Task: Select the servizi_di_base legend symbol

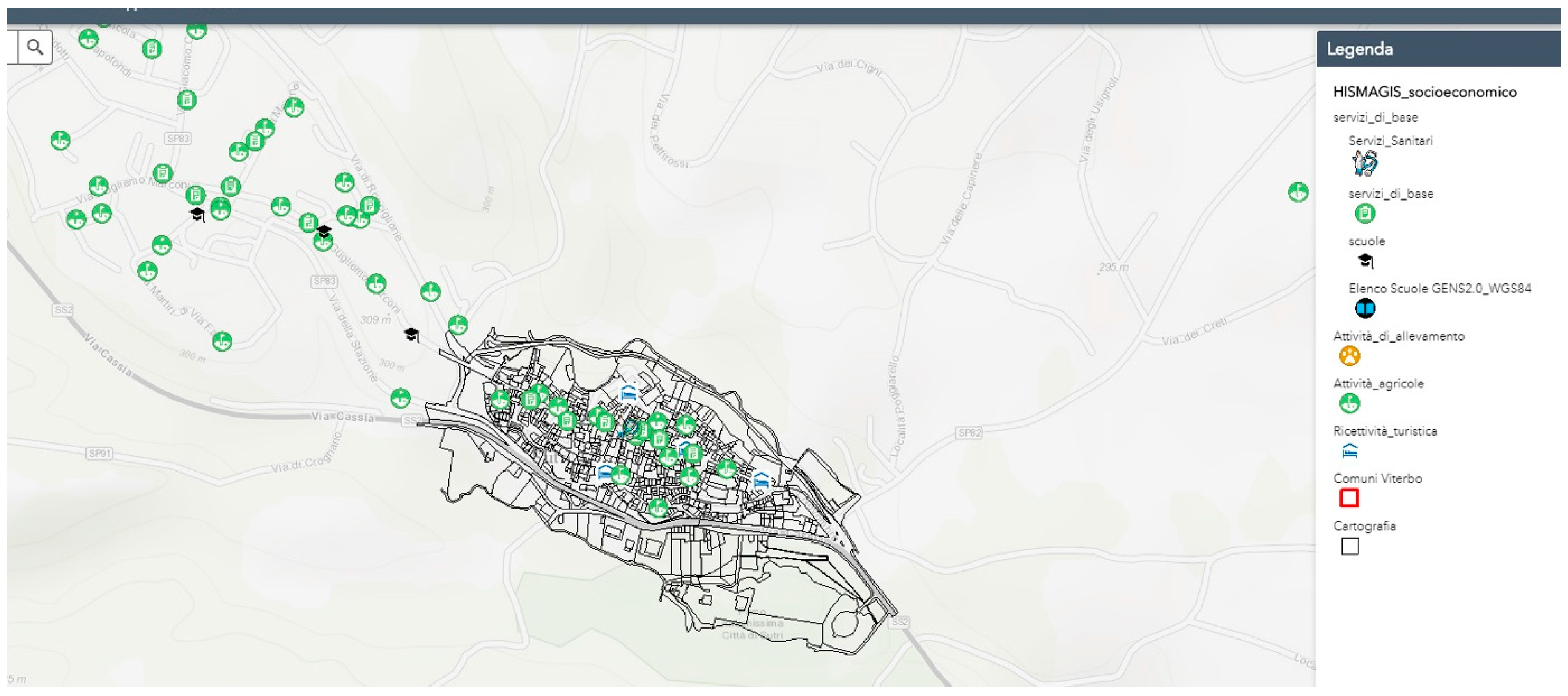Action: click(1365, 213)
